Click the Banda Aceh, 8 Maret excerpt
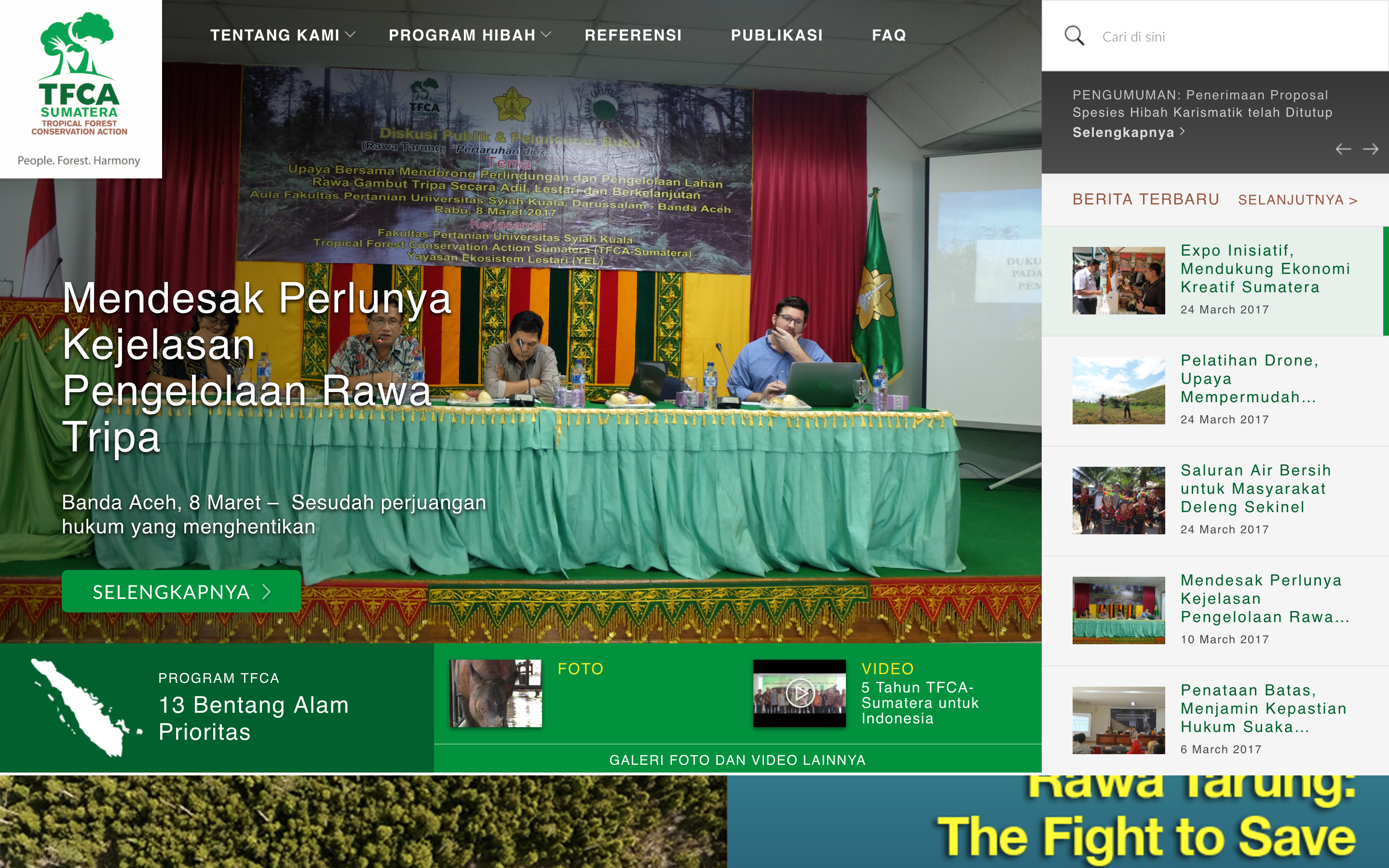This screenshot has height=868, width=1389. coord(274,515)
